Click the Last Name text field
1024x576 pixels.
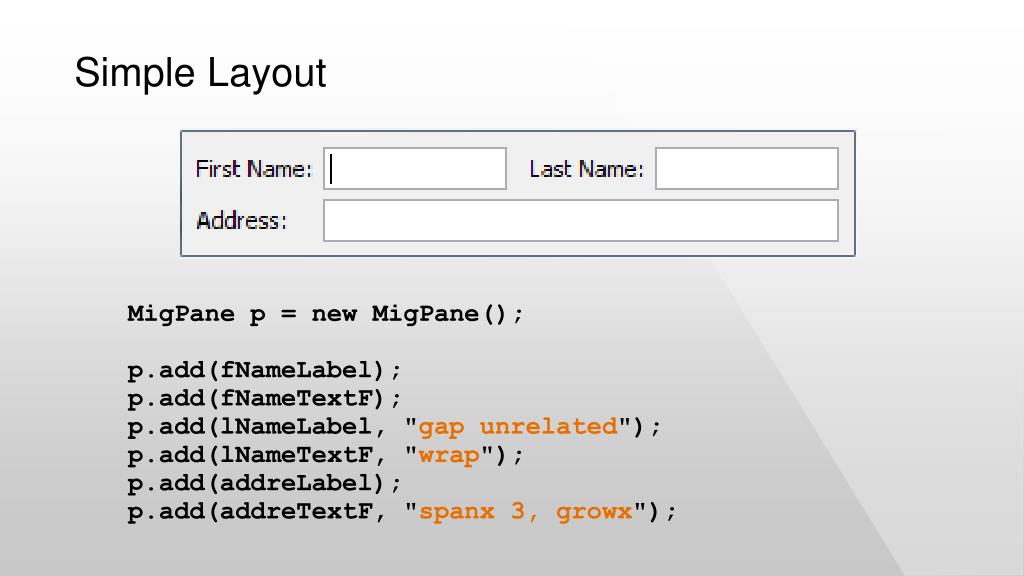[746, 168]
